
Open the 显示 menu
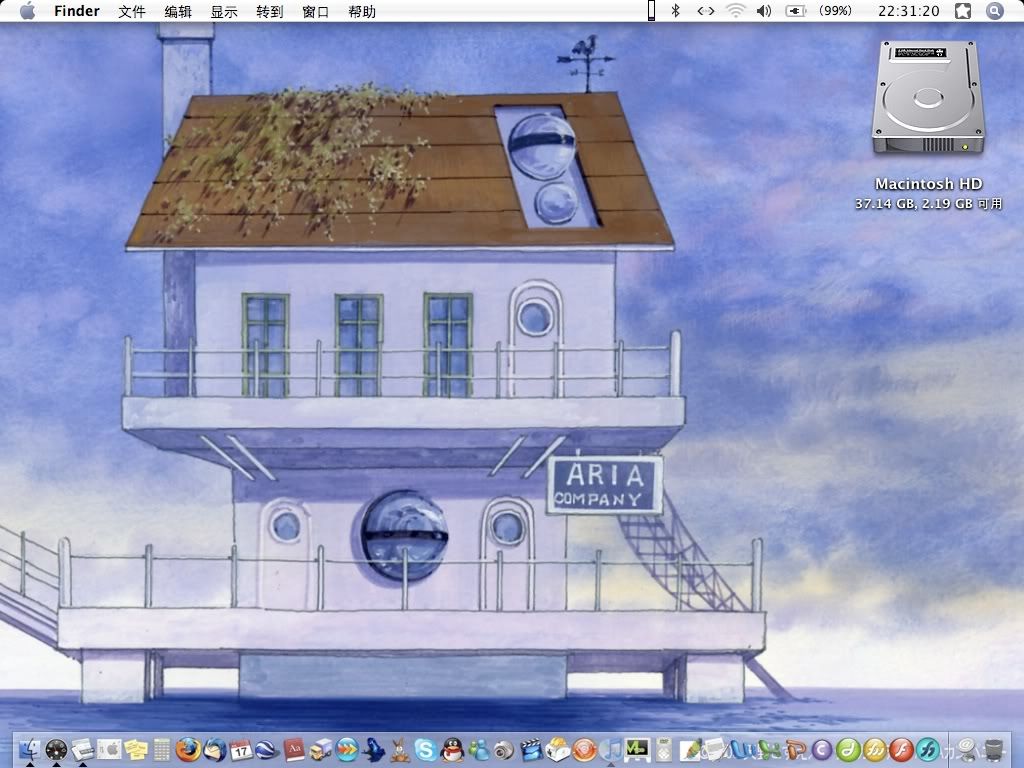click(x=223, y=11)
